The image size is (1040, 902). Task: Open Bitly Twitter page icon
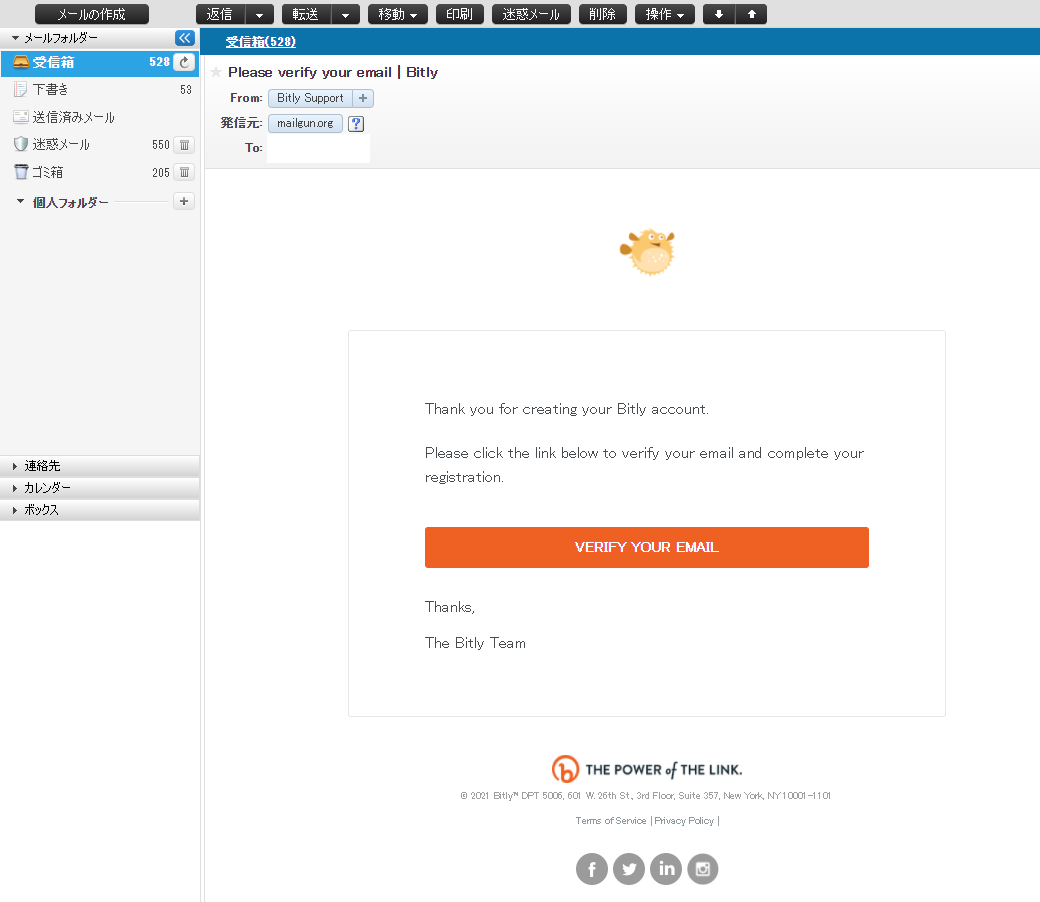tap(629, 869)
